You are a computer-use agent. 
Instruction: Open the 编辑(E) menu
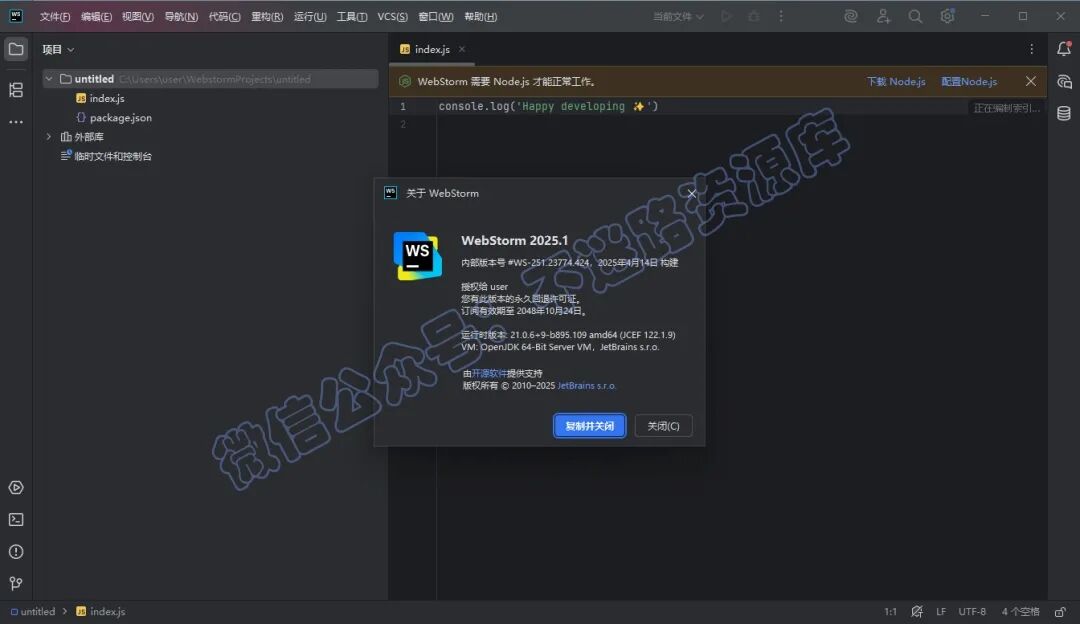pyautogui.click(x=96, y=17)
